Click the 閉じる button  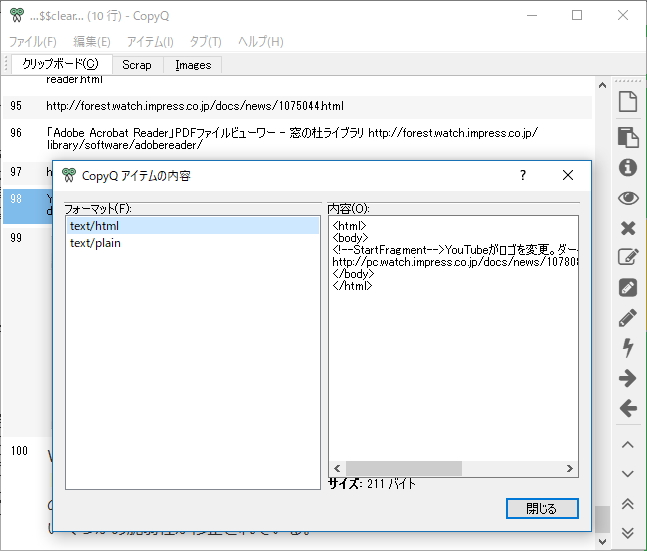click(542, 508)
